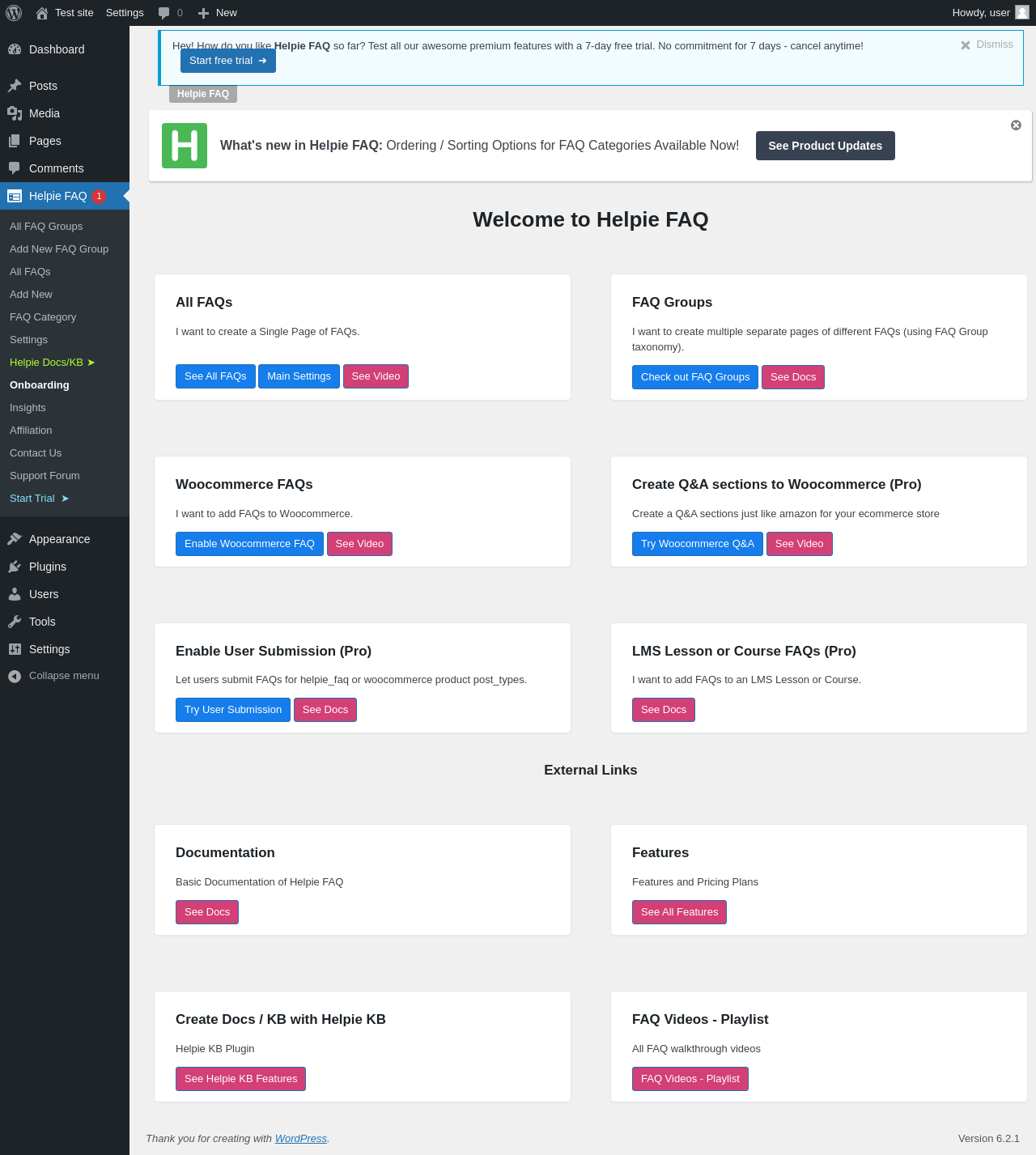Click the gray Helpie FAQ tag label

click(203, 94)
